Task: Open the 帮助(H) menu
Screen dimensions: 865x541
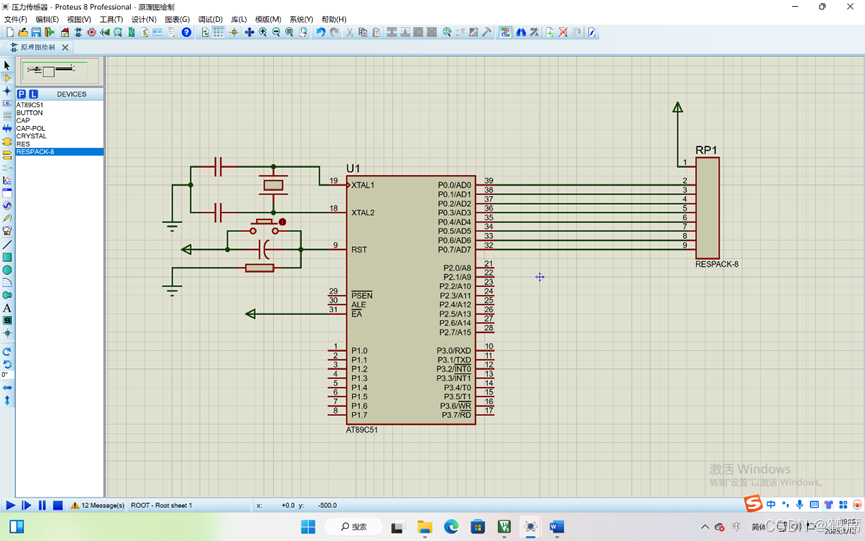Action: click(x=334, y=19)
